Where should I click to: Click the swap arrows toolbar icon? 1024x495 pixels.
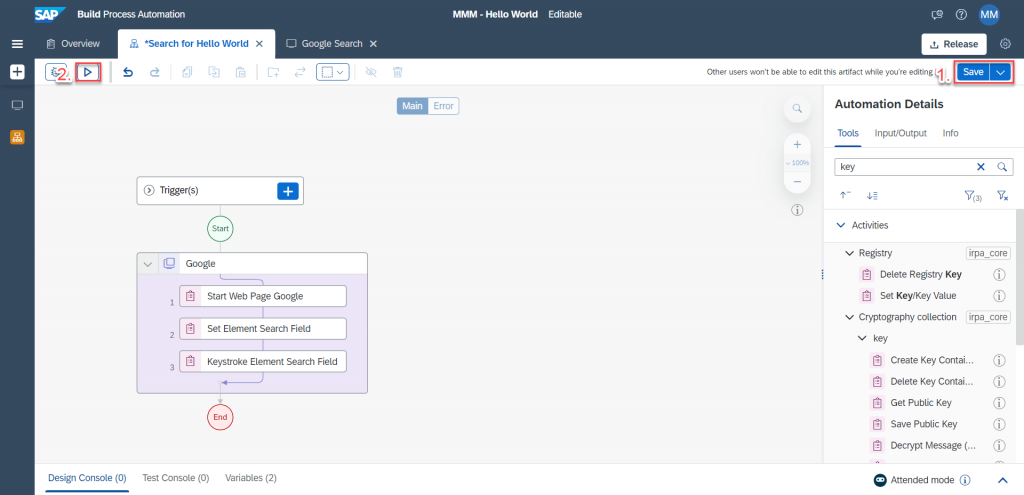300,72
